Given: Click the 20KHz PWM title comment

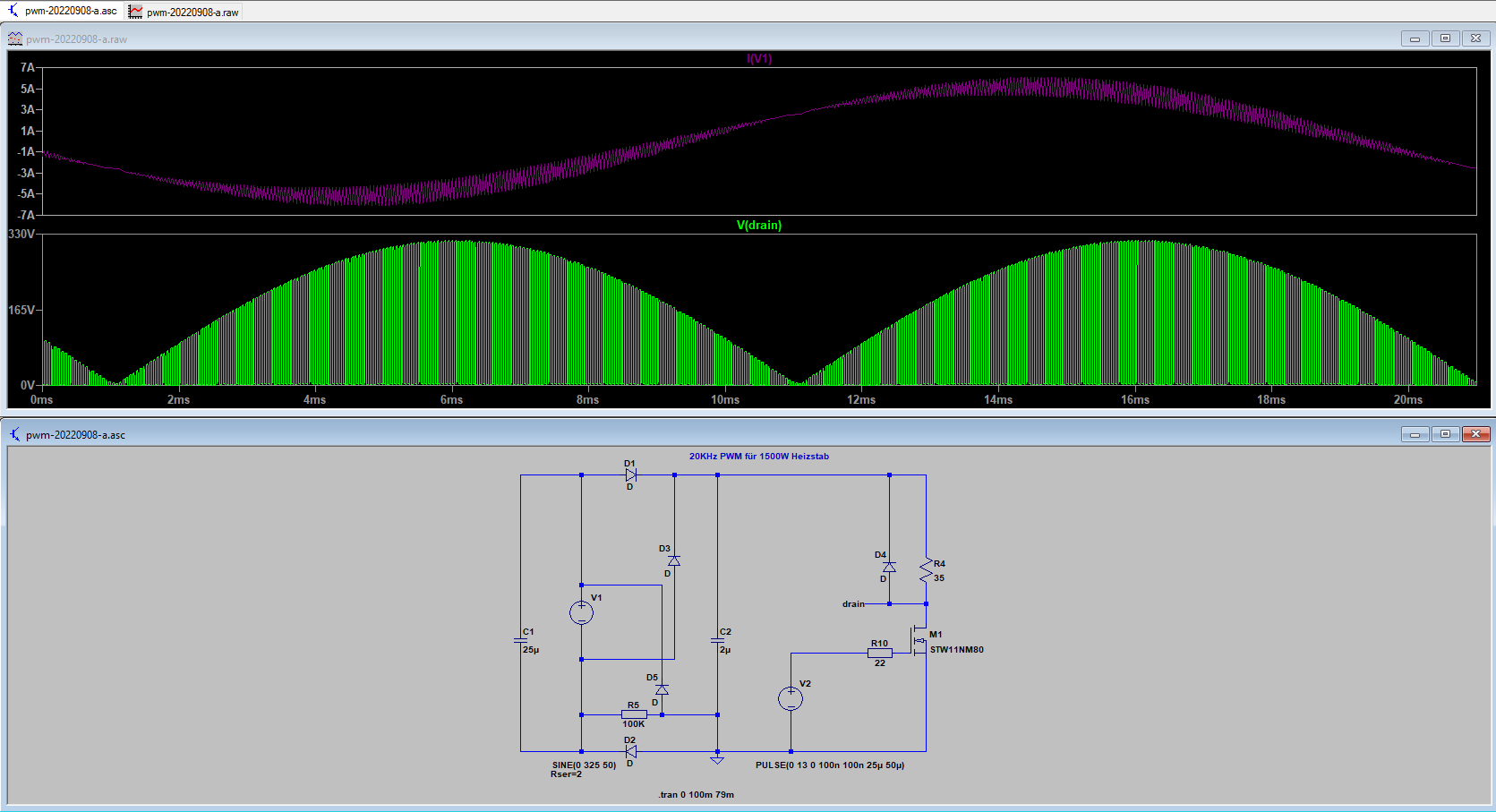Looking at the screenshot, I should tap(758, 457).
